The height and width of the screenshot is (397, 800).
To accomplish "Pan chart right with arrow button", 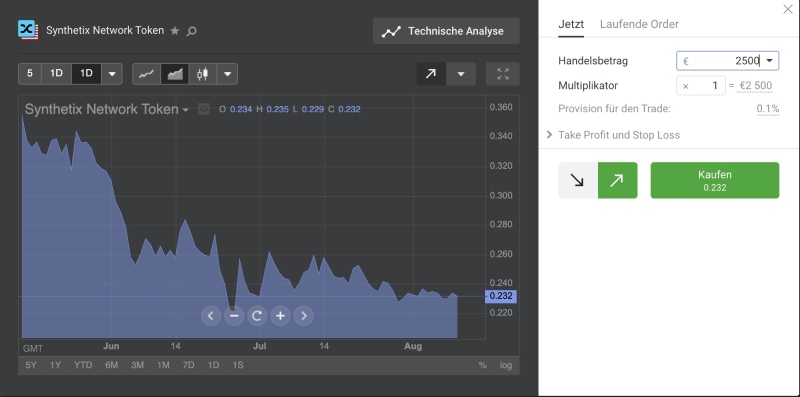I will coord(304,316).
